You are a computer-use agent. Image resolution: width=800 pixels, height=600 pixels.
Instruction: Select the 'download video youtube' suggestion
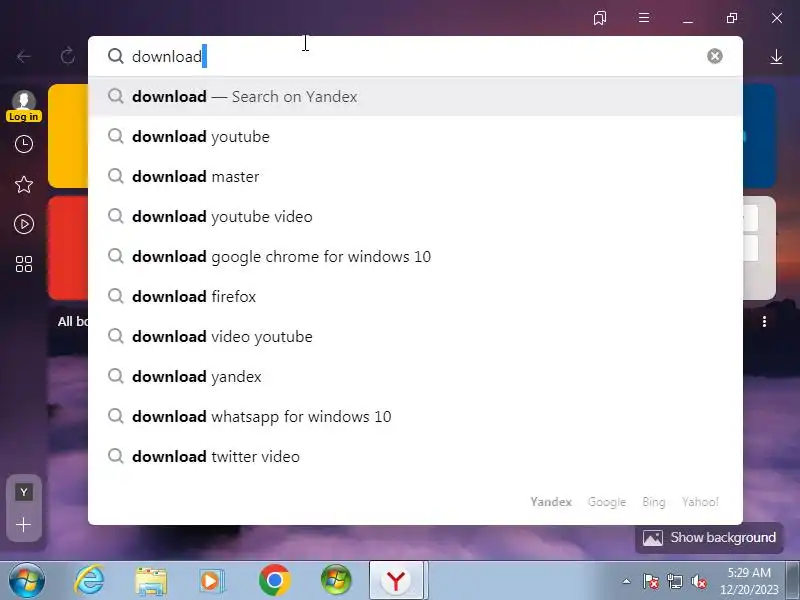point(415,336)
